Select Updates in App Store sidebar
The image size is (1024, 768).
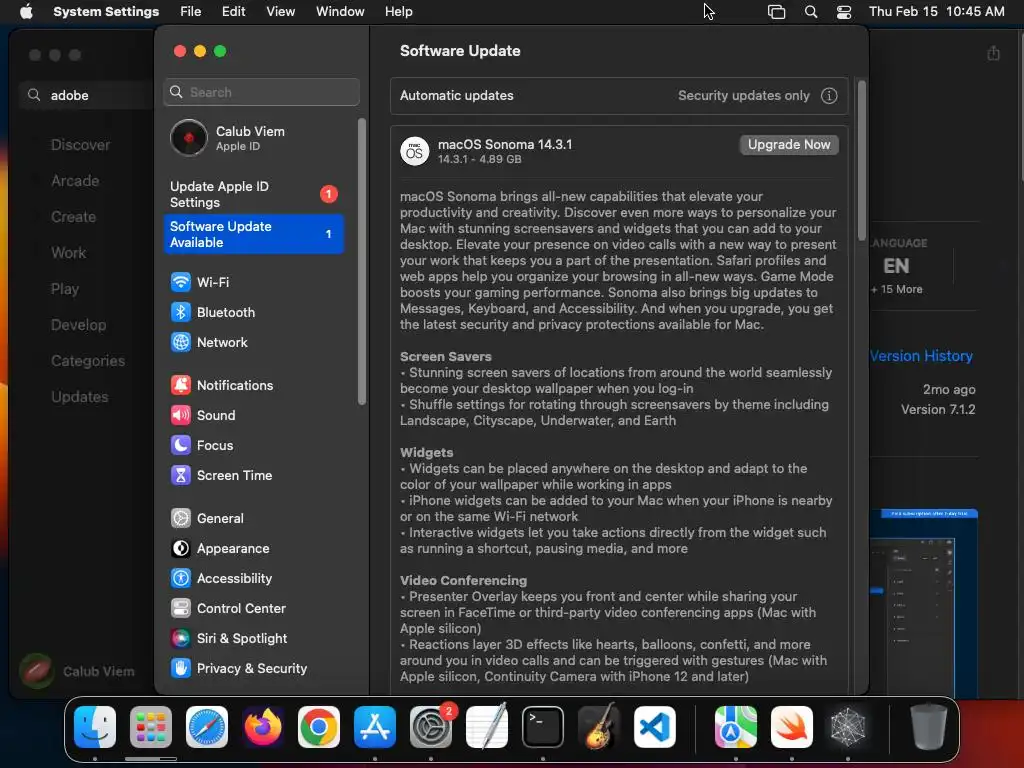pyautogui.click(x=80, y=396)
